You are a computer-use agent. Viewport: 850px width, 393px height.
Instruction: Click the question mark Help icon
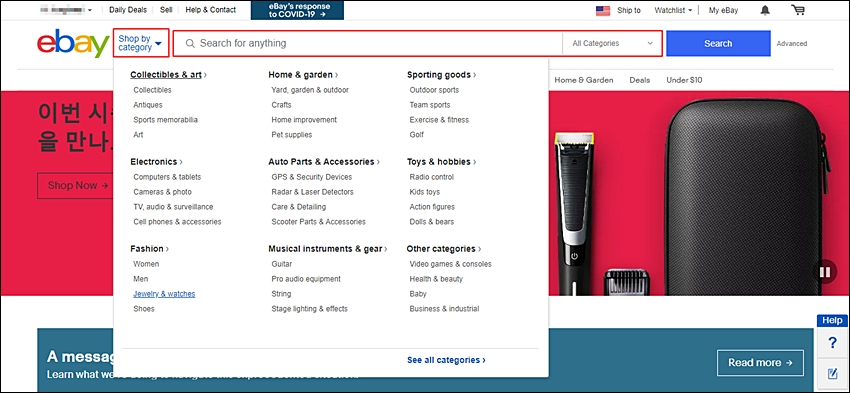[x=833, y=343]
